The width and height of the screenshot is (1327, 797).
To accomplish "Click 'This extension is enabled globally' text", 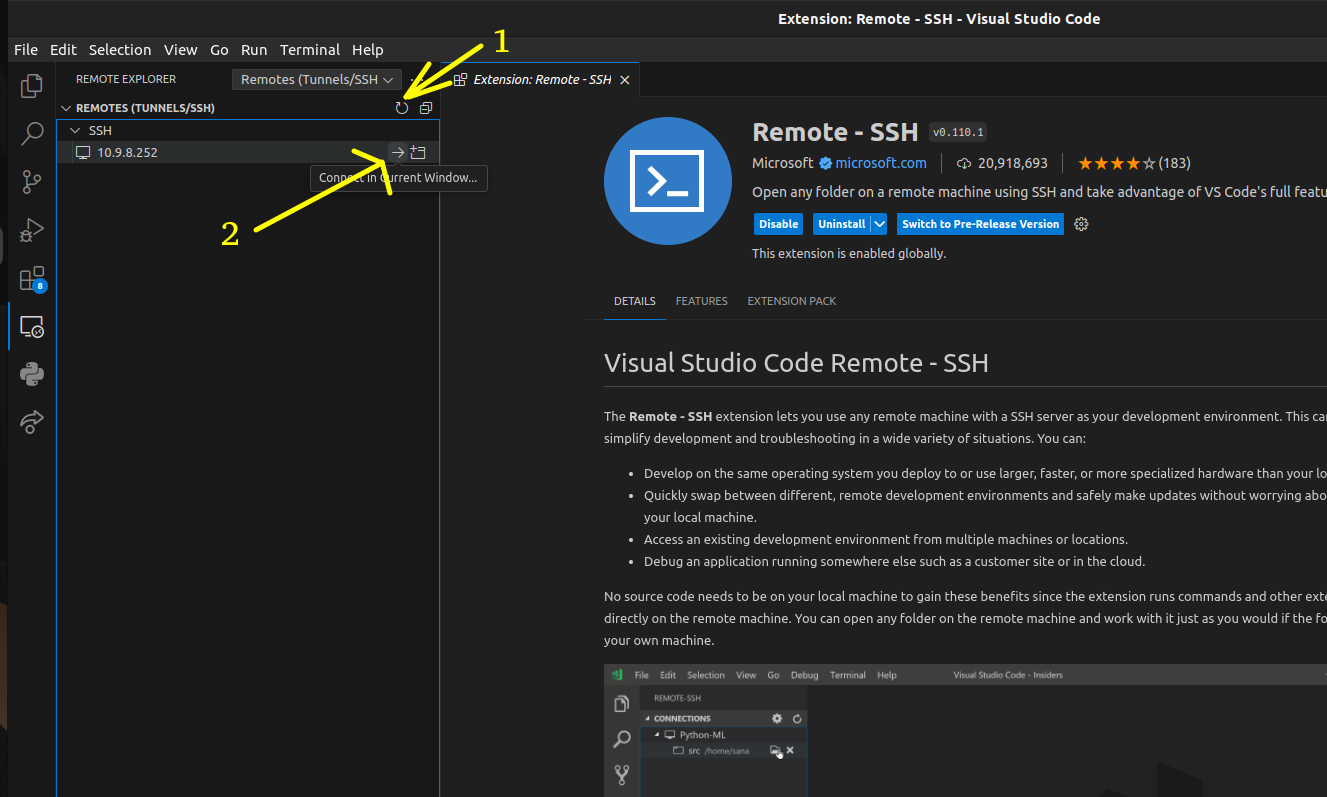I will tap(849, 254).
